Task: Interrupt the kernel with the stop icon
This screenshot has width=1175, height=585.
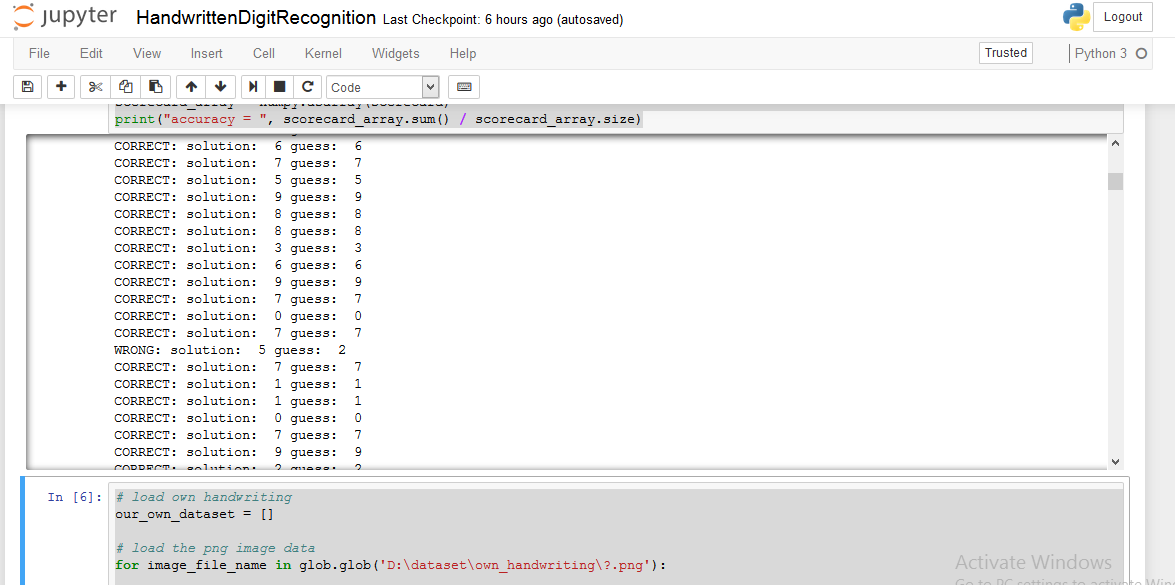Action: pos(281,86)
